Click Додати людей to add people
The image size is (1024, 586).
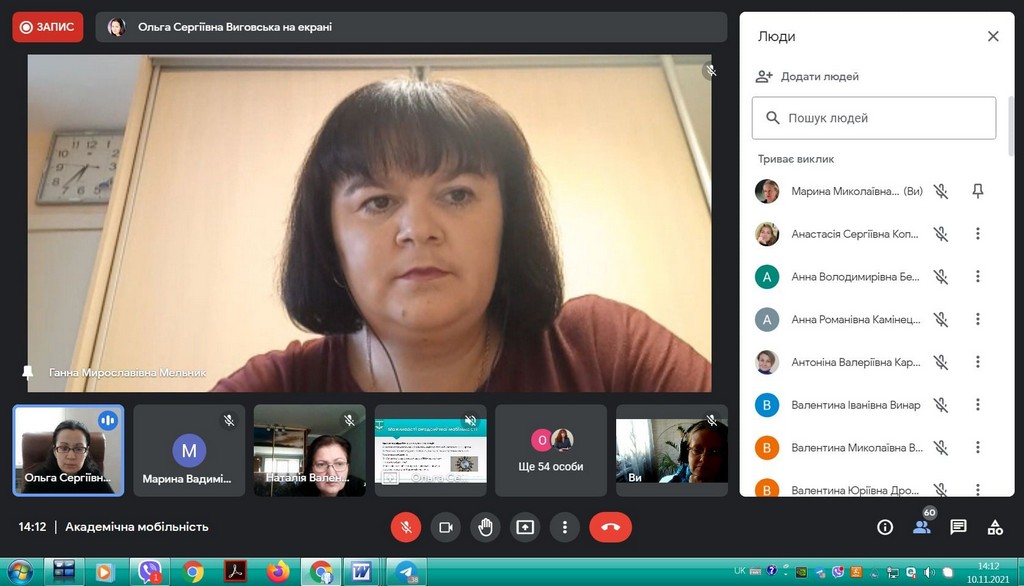point(808,76)
